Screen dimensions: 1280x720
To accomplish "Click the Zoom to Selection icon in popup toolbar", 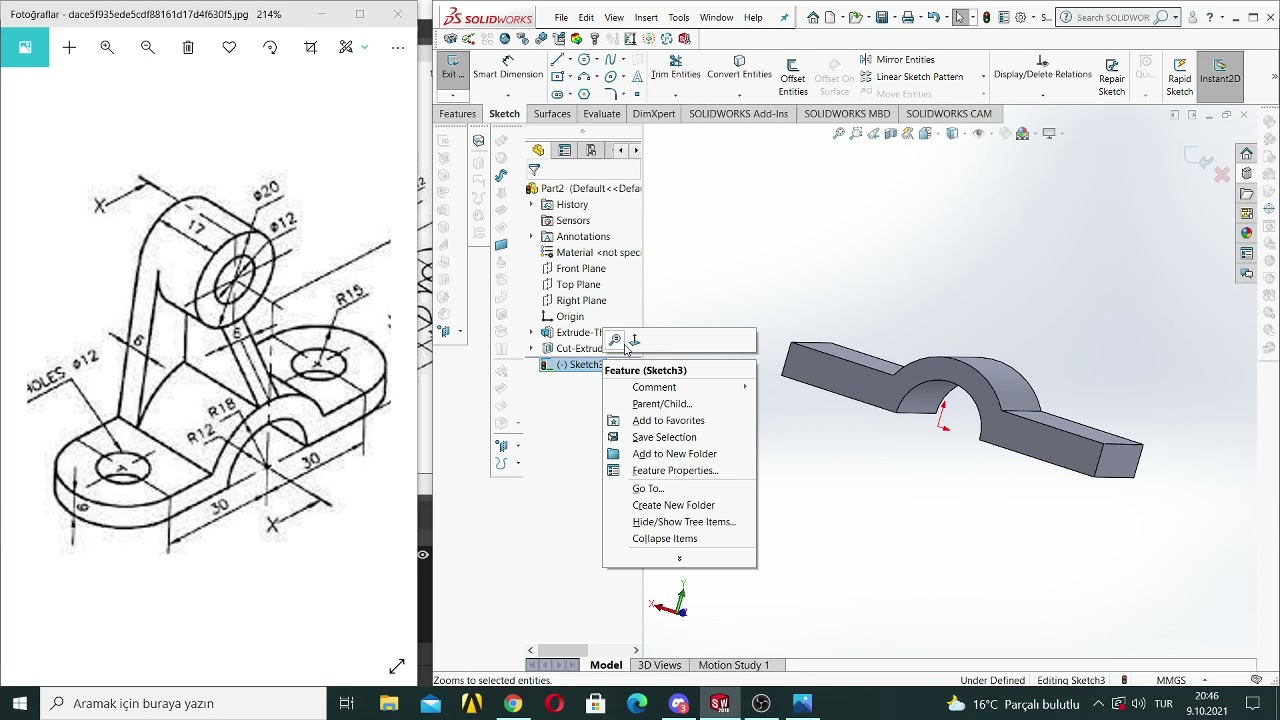I will (615, 341).
